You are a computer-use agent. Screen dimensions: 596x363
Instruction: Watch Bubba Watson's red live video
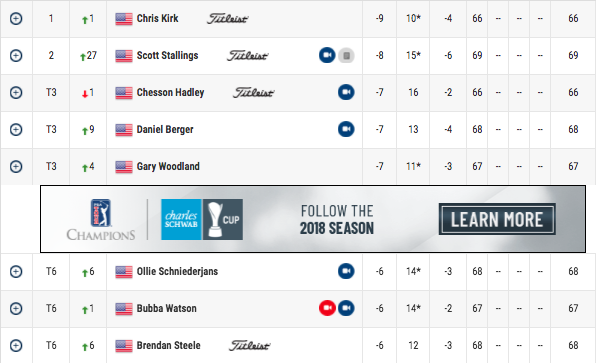[327, 308]
